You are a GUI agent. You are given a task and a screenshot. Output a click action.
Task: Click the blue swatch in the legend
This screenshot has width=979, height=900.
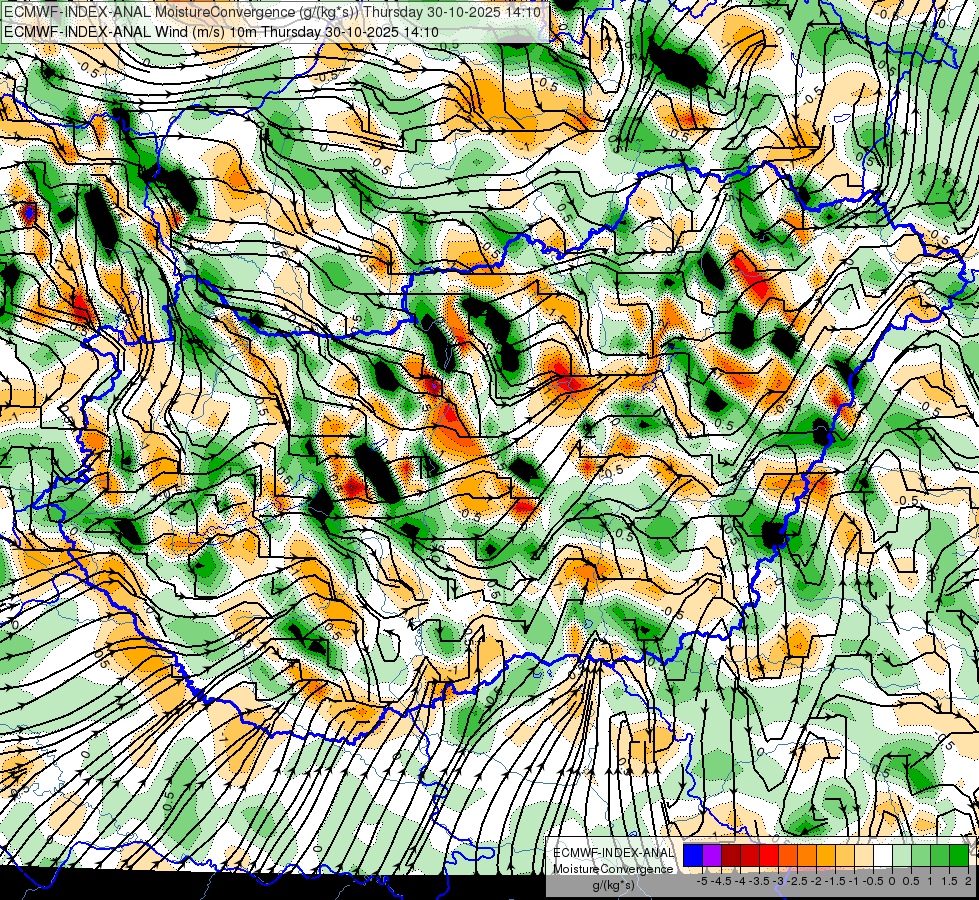tap(693, 856)
